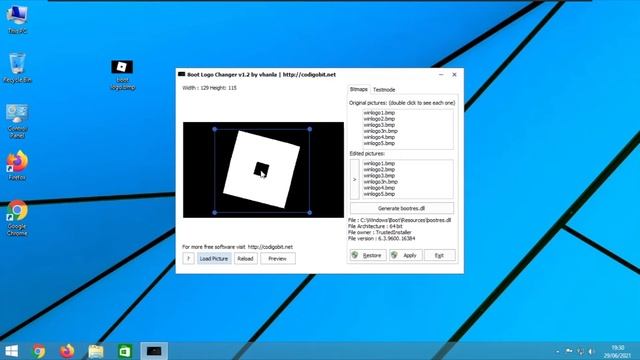This screenshot has height=360, width=640.
Task: Click the > transfer arrow button
Action: coord(354,179)
